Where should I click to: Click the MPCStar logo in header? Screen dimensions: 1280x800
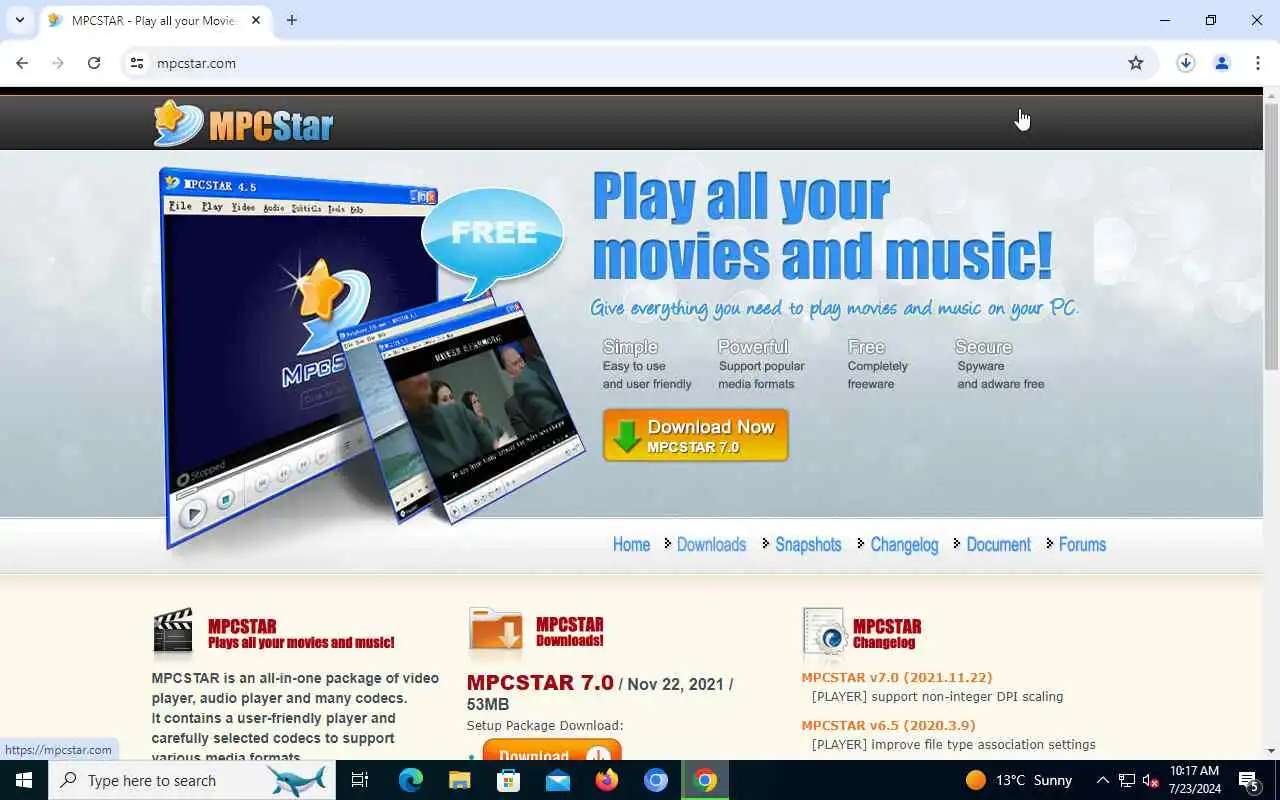243,123
